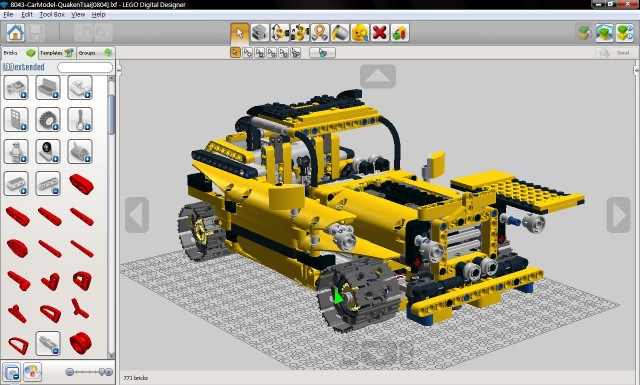
Task: Choose the Clone brick tool
Action: (x=260, y=33)
